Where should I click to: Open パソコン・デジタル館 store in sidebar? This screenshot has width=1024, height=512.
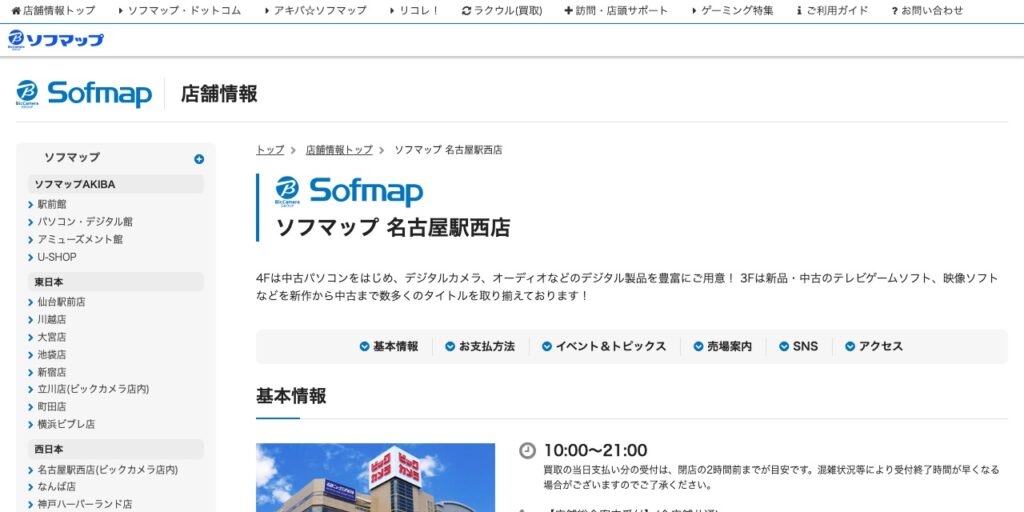(x=85, y=222)
